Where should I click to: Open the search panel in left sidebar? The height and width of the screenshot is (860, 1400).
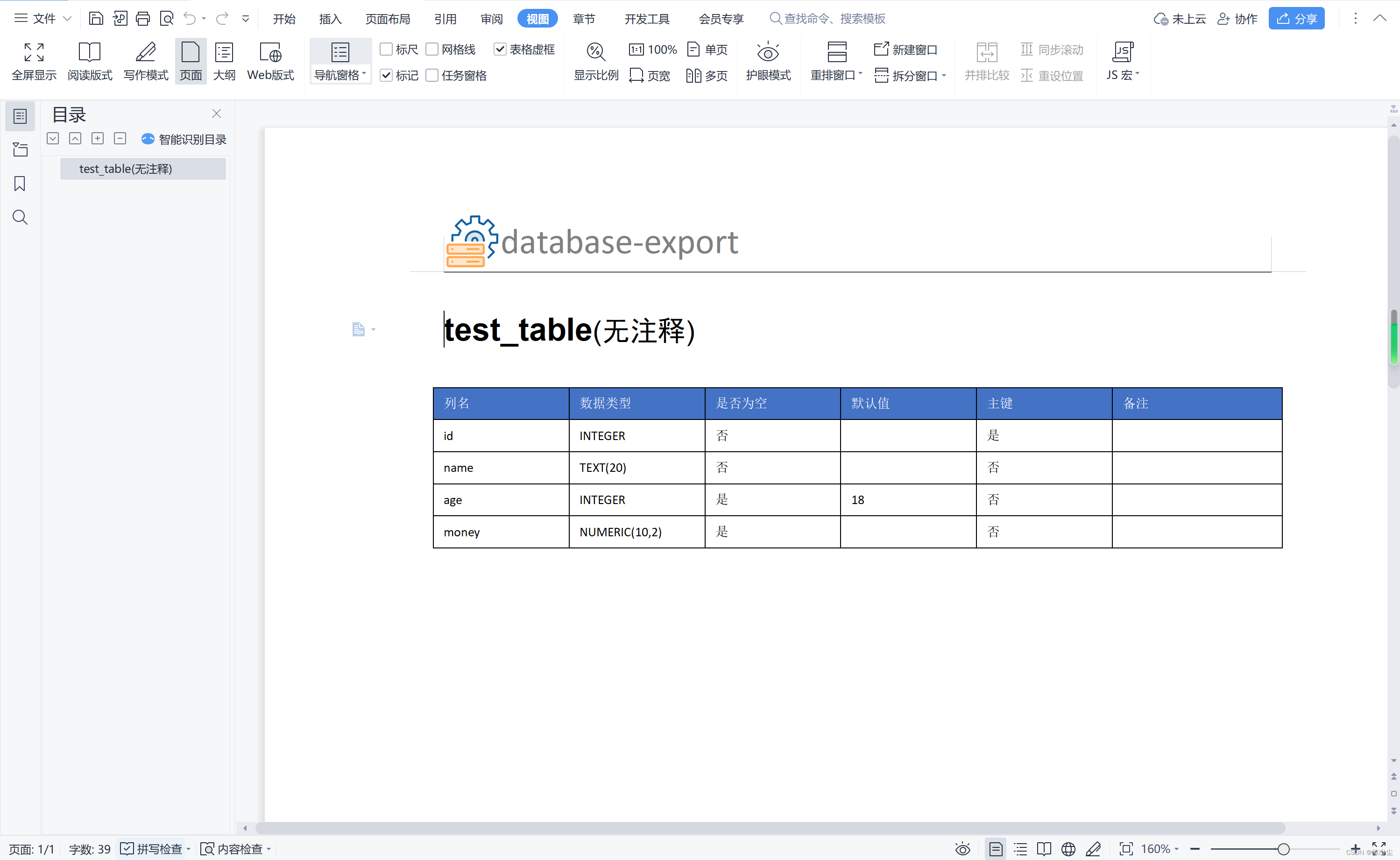point(20,217)
